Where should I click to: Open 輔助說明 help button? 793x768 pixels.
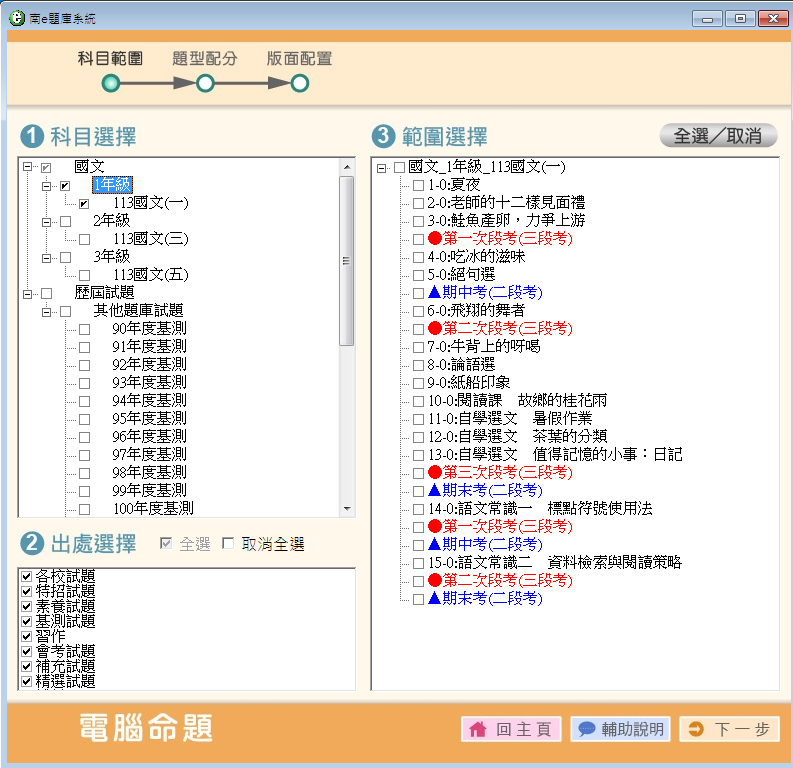point(620,729)
